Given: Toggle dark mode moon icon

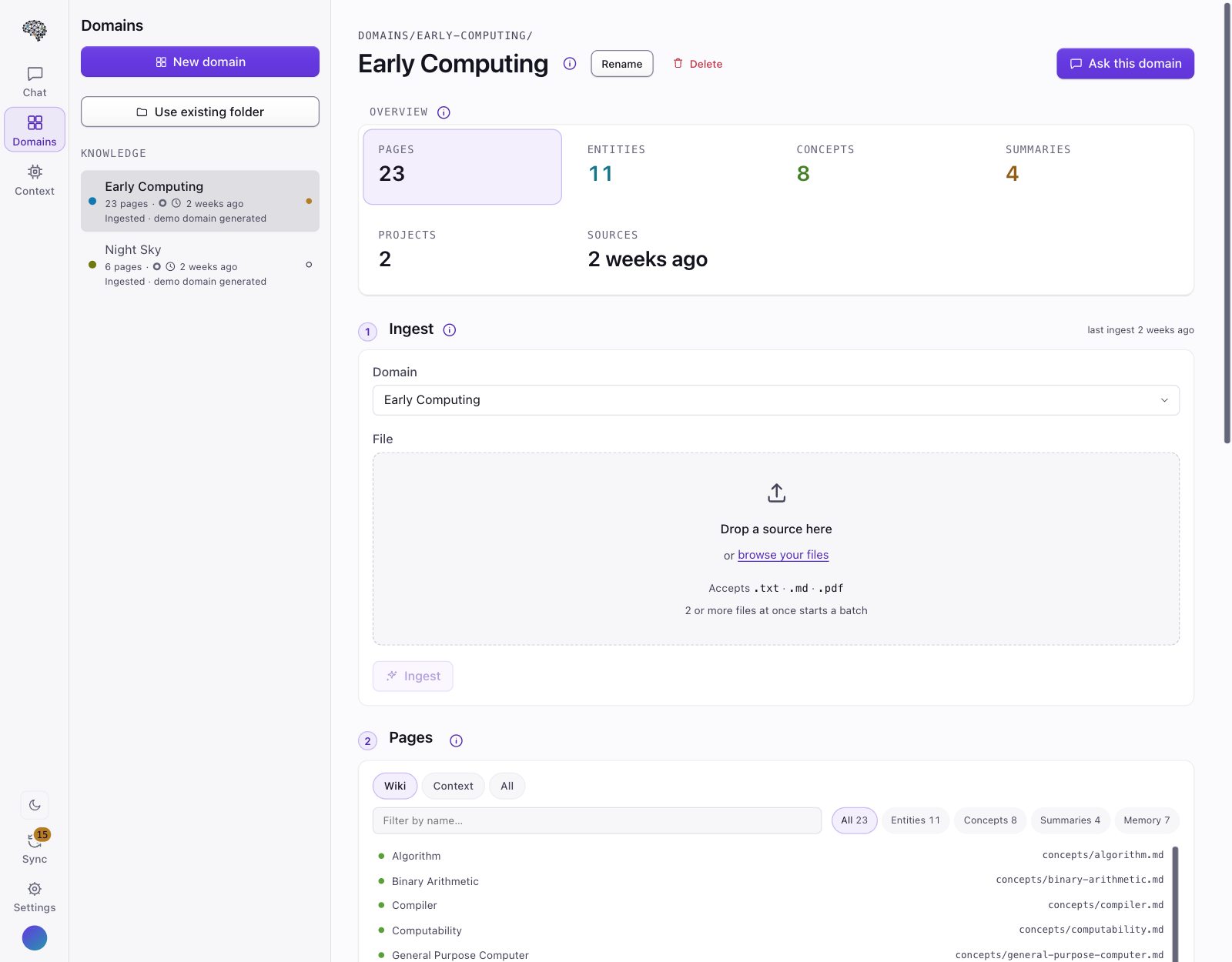Looking at the screenshot, I should point(35,805).
